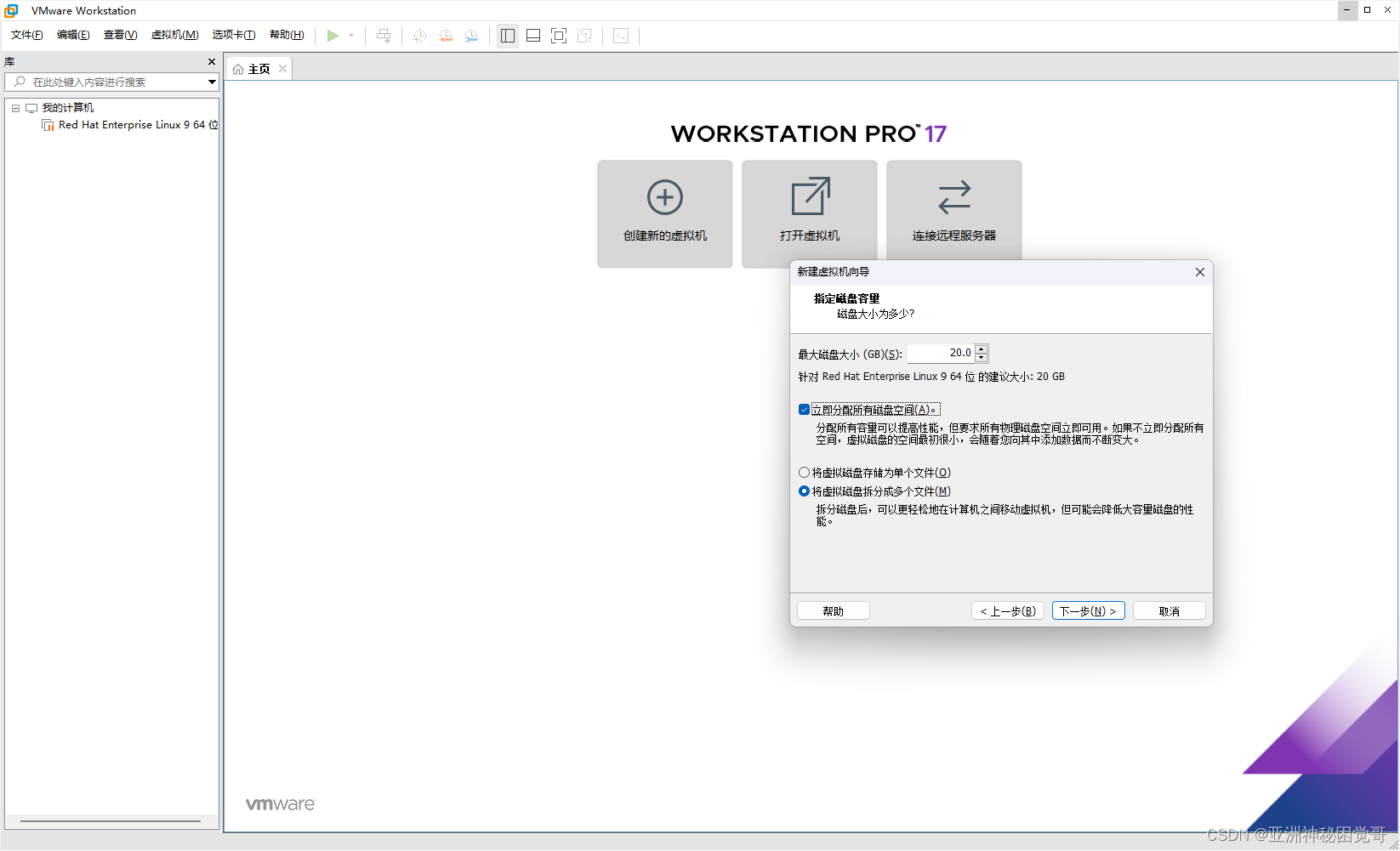1400x851 pixels.
Task: Maximize the VMware Workstation window
Action: point(1368,10)
